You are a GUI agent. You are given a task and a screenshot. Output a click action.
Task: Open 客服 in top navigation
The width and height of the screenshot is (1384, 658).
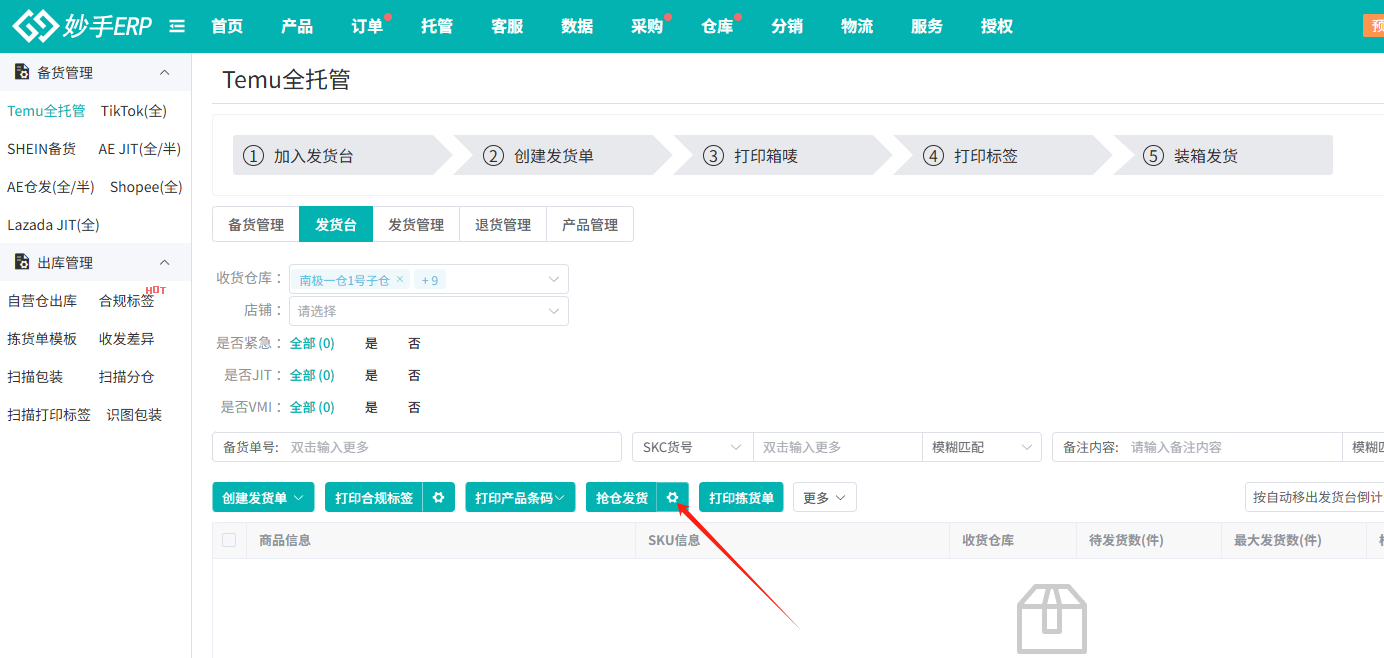[x=507, y=26]
